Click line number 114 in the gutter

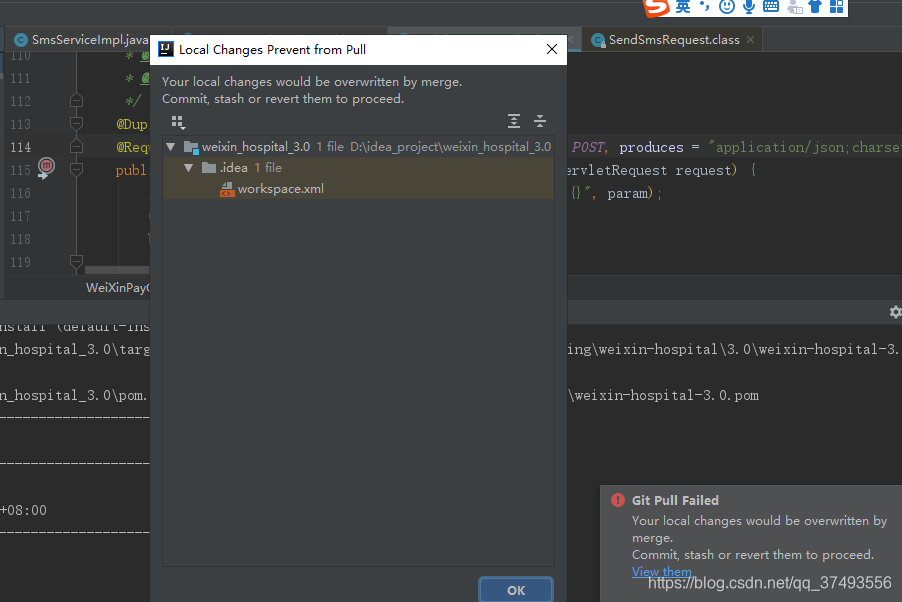click(21, 147)
